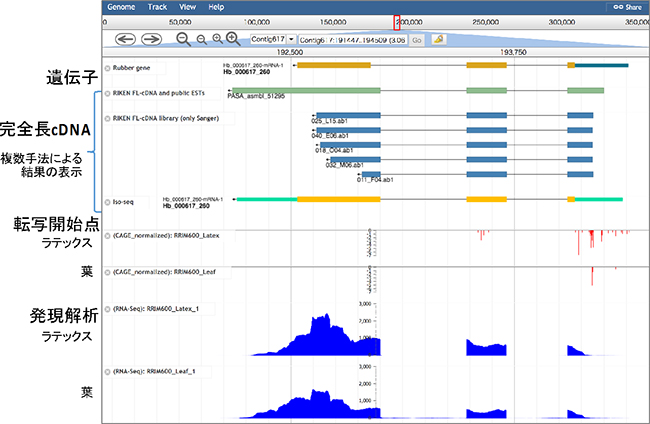
Task: Click the Go button
Action: (x=417, y=40)
